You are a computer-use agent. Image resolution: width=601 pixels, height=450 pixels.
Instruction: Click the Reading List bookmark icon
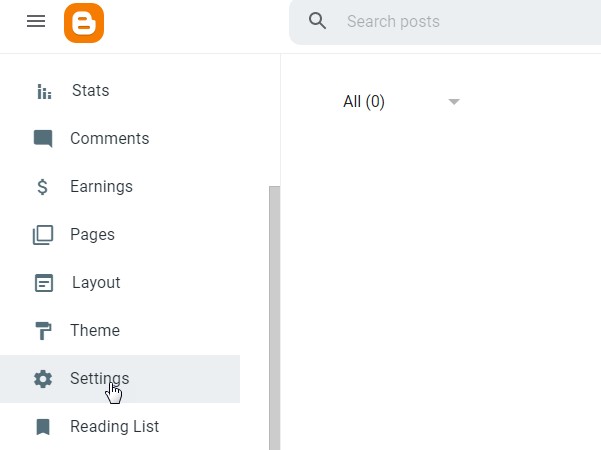click(x=43, y=427)
